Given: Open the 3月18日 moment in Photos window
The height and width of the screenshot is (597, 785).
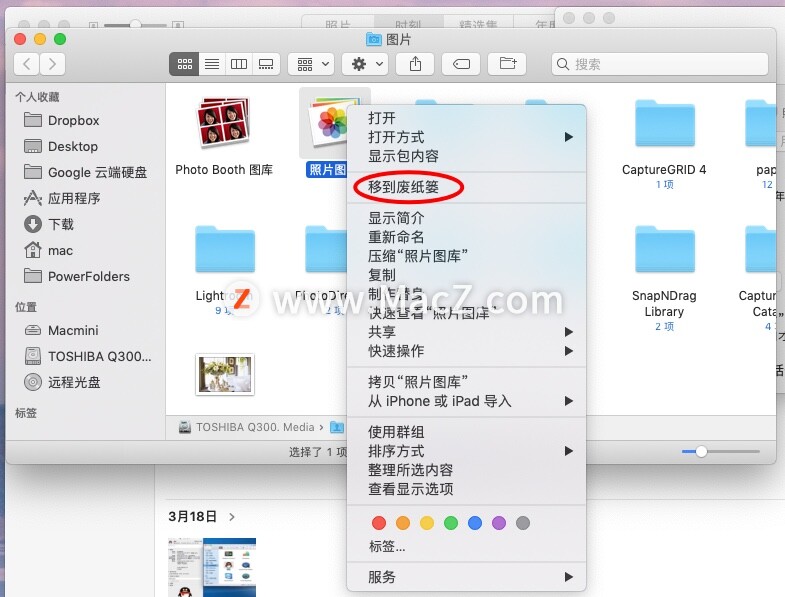Looking at the screenshot, I should [201, 516].
